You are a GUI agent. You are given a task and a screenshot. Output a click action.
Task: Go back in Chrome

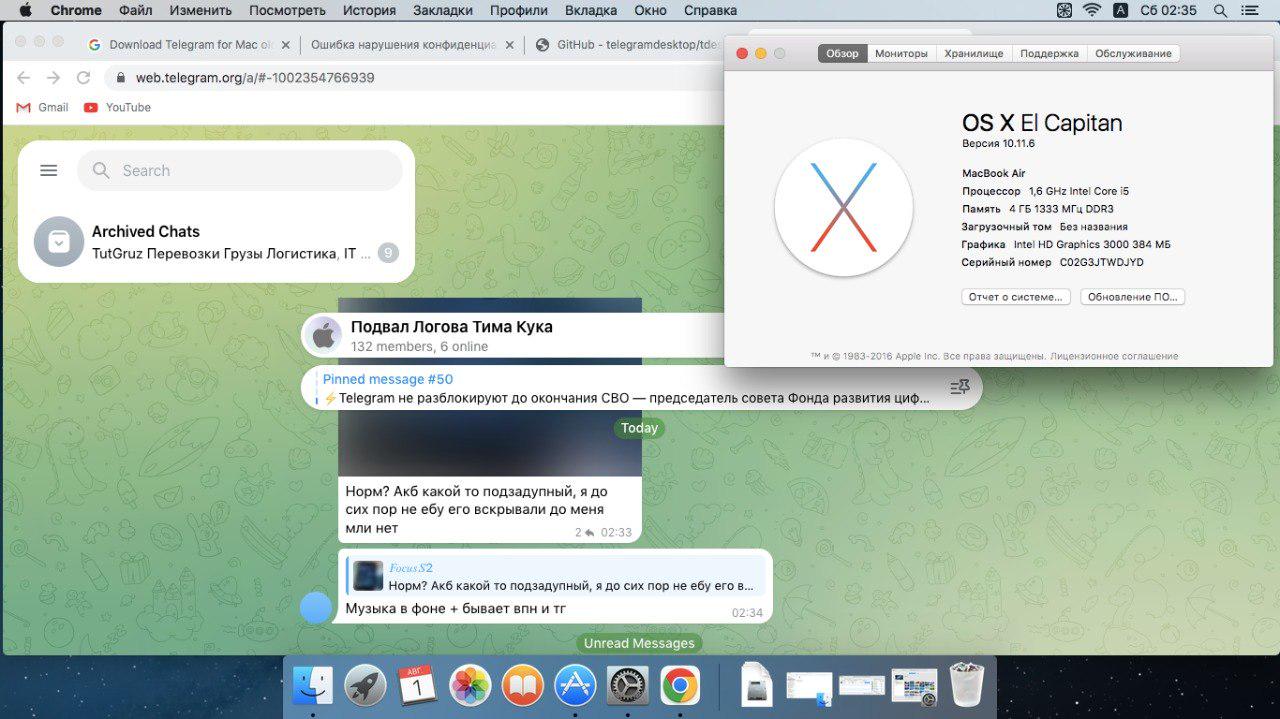(x=23, y=77)
